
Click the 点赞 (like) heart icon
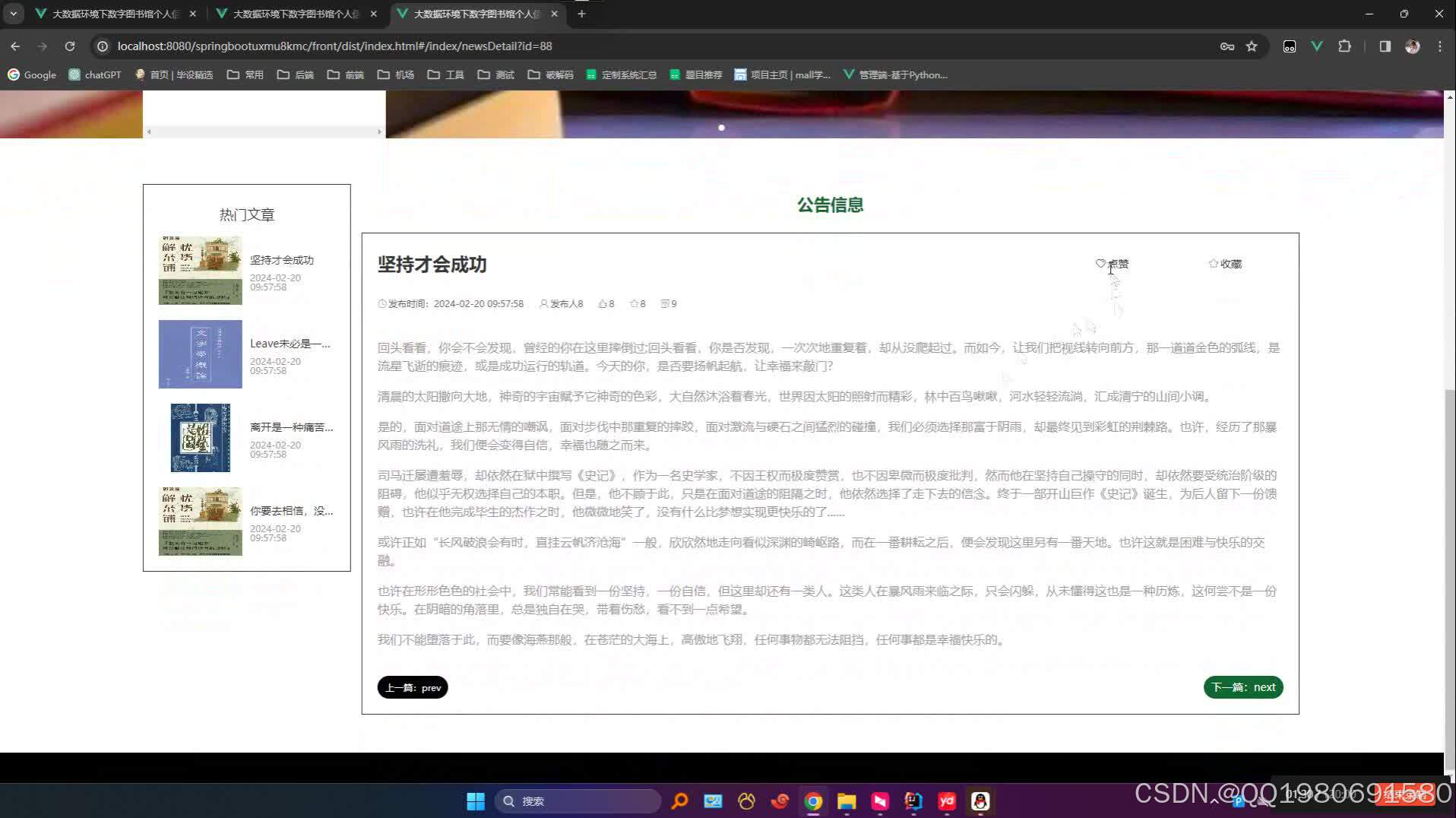point(1100,264)
